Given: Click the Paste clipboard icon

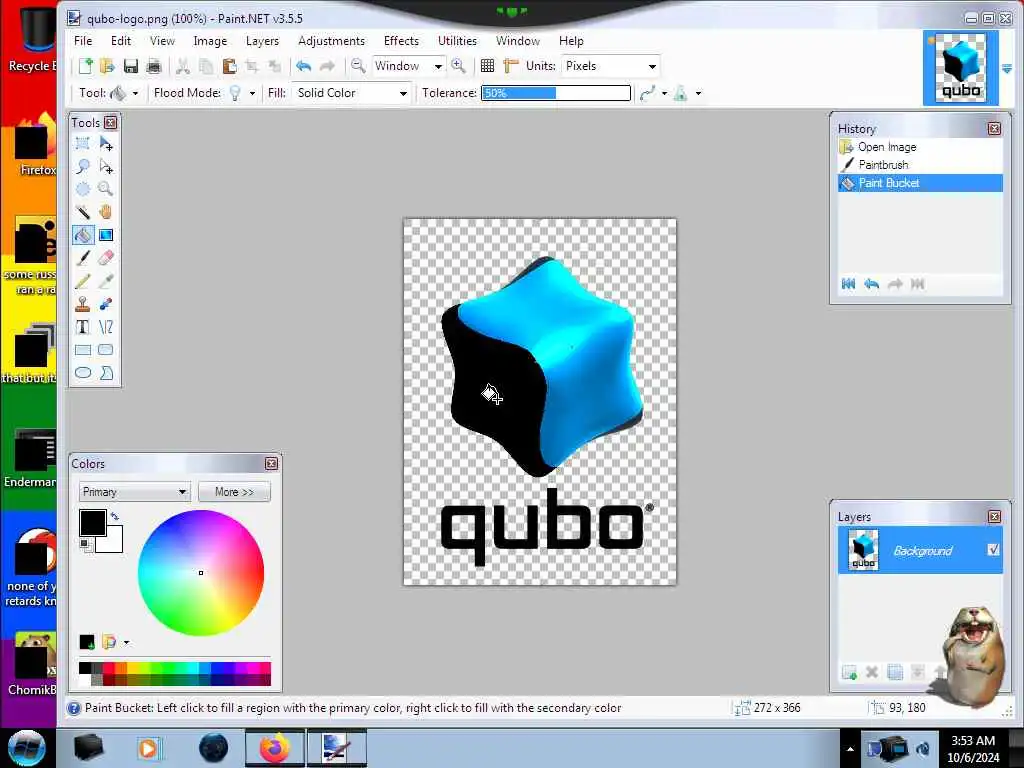Looking at the screenshot, I should 229,66.
